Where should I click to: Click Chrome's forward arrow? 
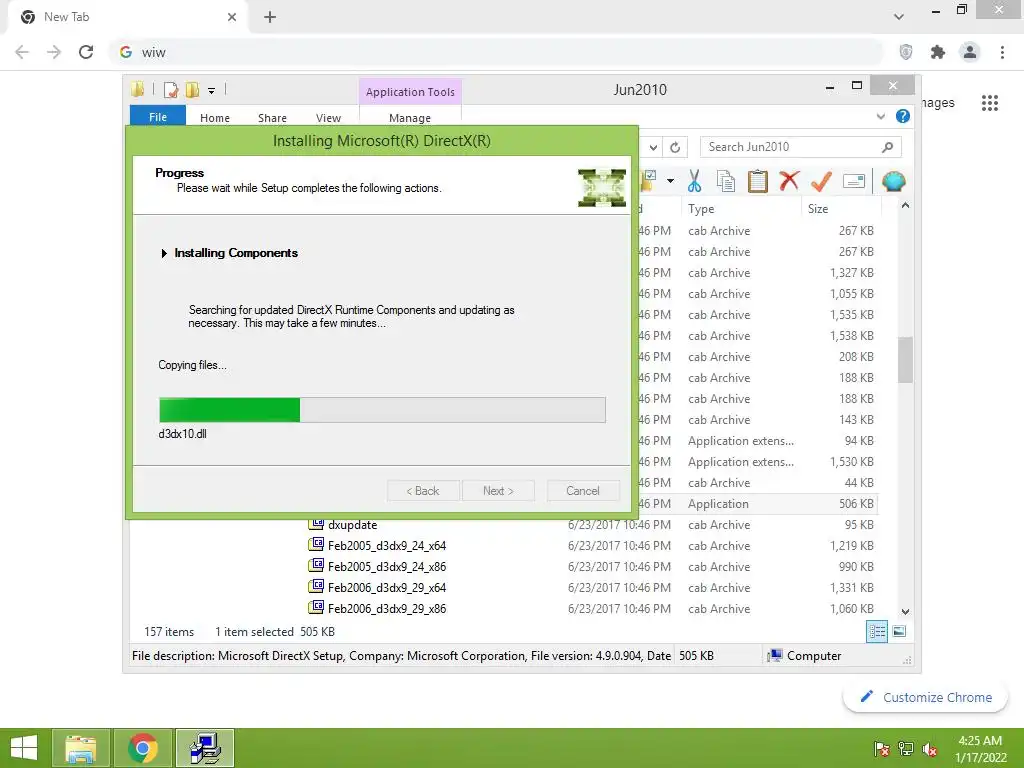click(x=54, y=52)
